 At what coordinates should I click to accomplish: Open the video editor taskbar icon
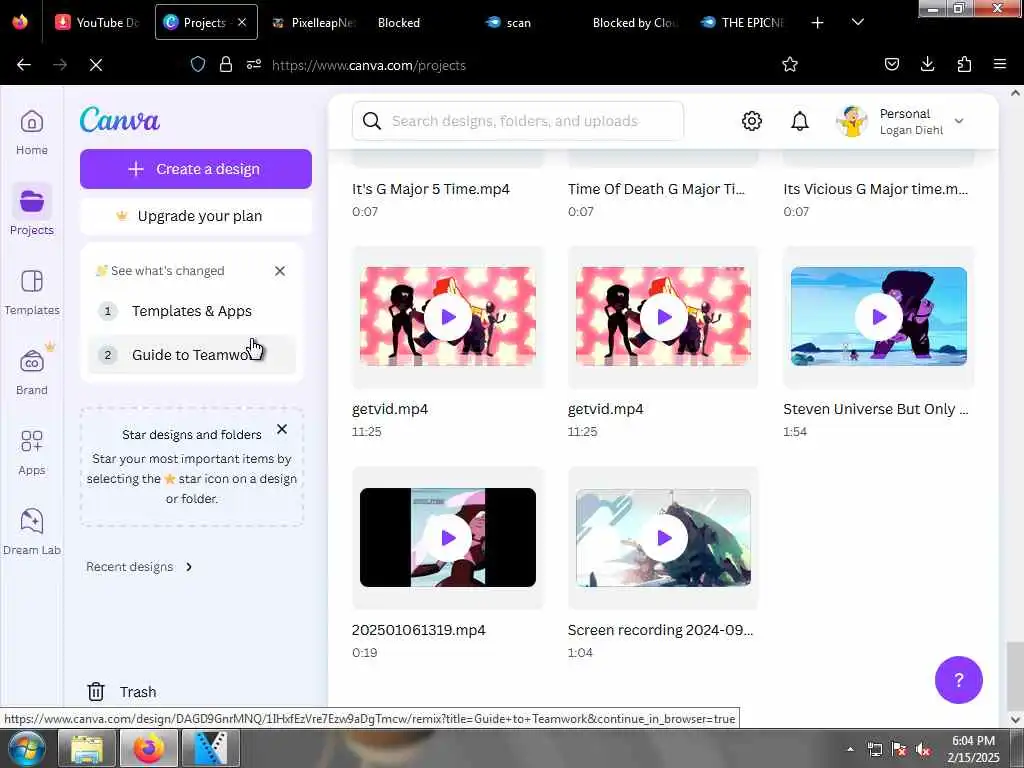(x=210, y=748)
